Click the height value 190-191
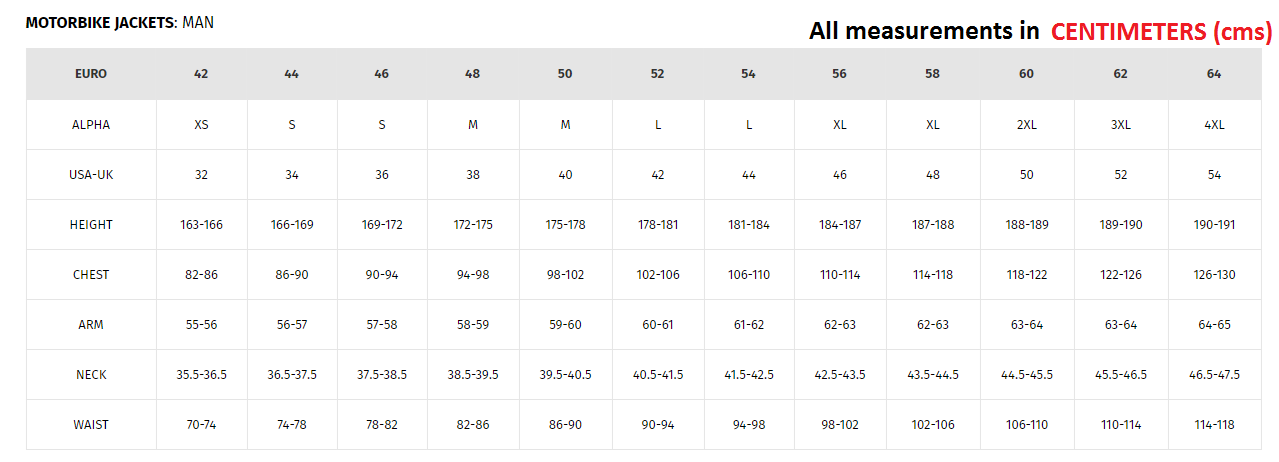Screen dimensions: 1279x462 pyautogui.click(x=1214, y=225)
